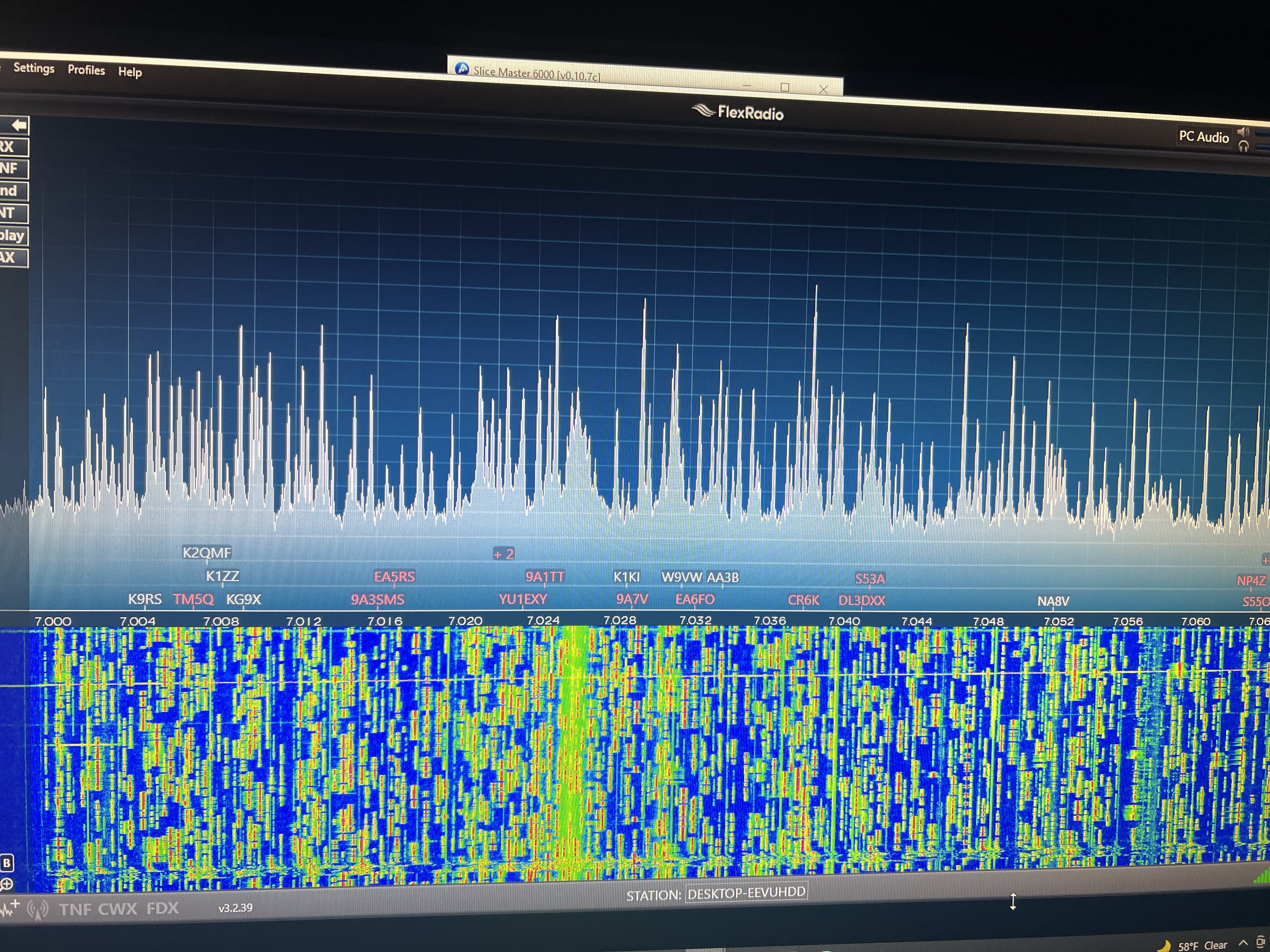This screenshot has width=1270, height=952.
Task: Select the K1KI spot label
Action: click(626, 577)
